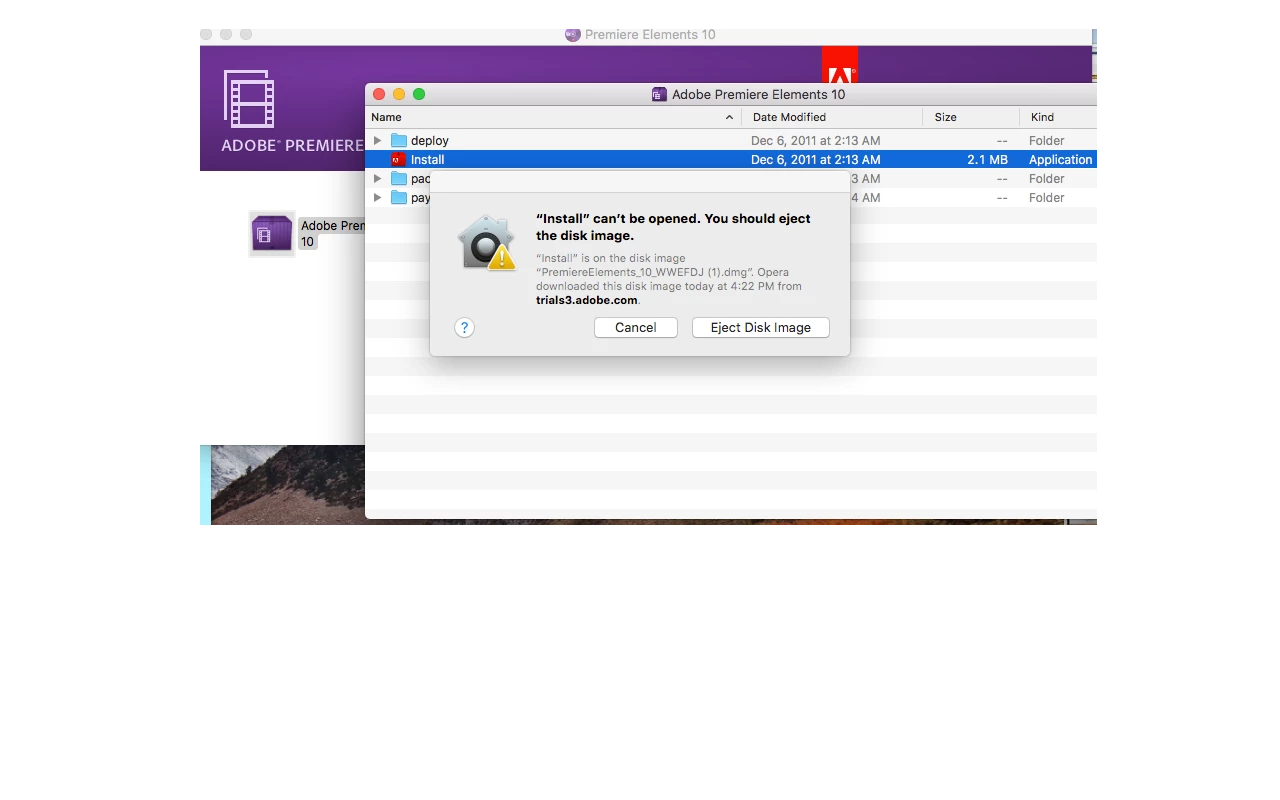
Task: Click the deploy date modified cell
Action: pos(816,141)
